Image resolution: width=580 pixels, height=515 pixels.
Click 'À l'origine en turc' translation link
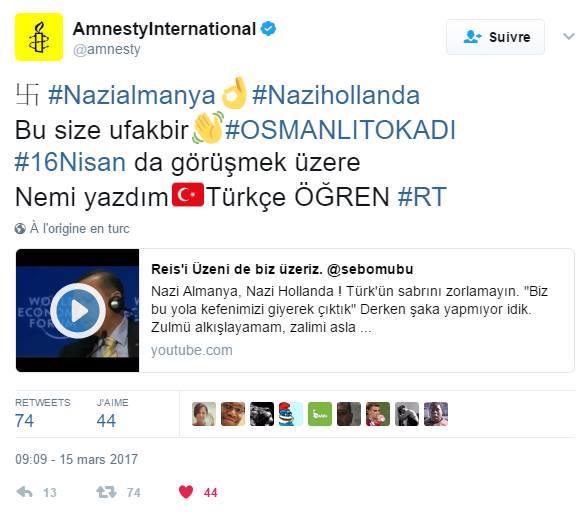click(x=80, y=229)
